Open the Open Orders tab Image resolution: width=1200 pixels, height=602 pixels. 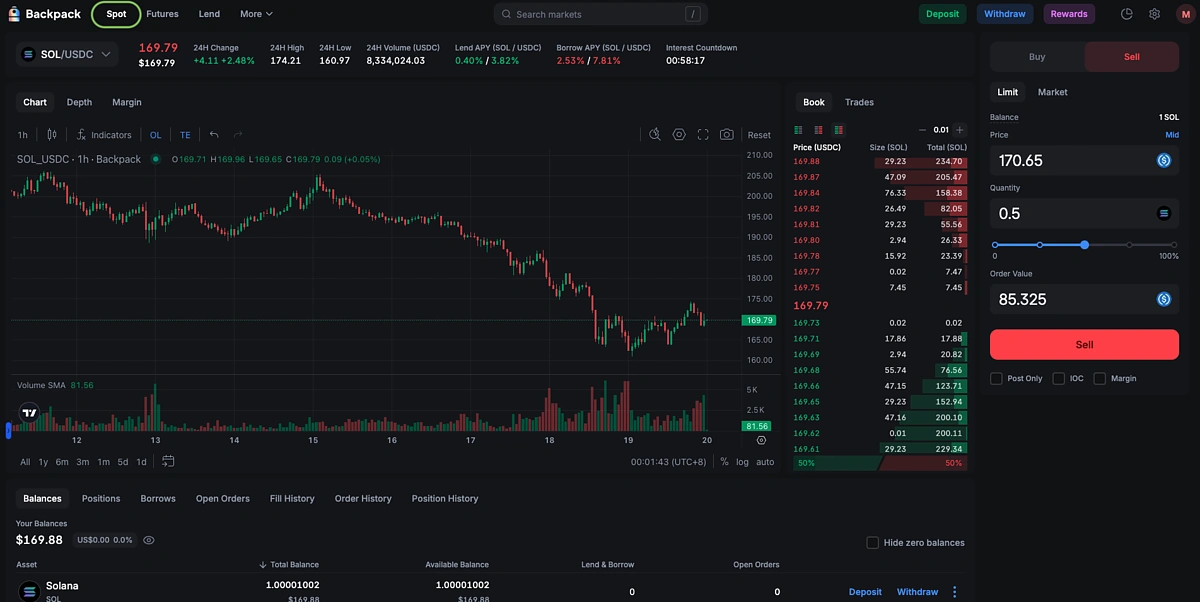point(223,498)
